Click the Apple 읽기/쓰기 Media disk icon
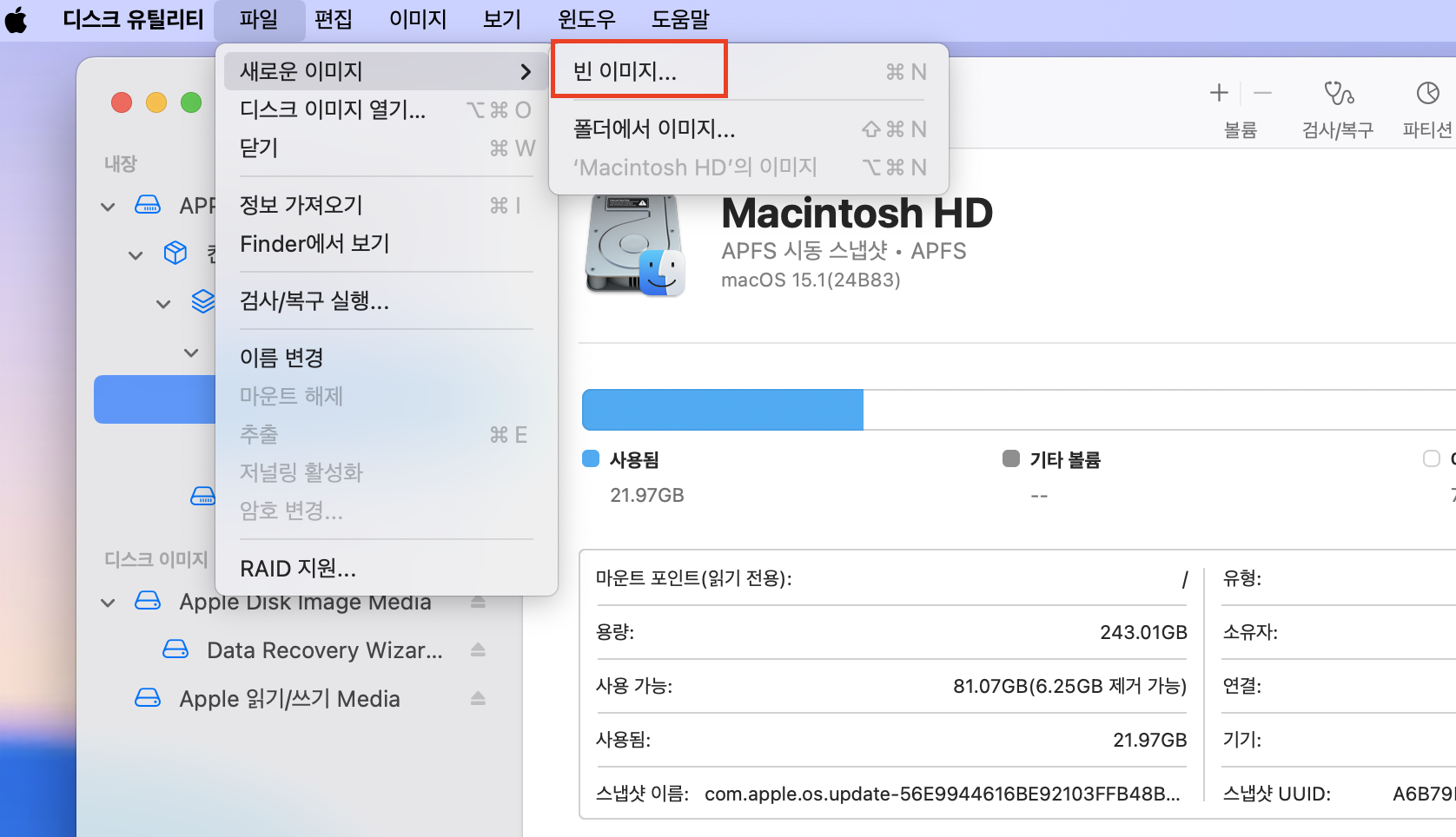Viewport: 1456px width, 837px height. click(x=148, y=698)
